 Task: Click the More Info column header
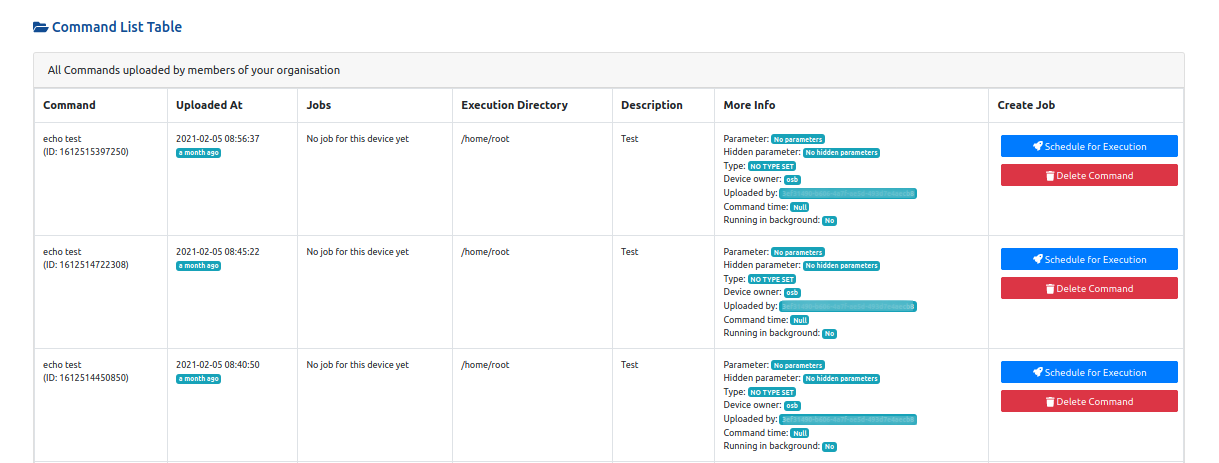(749, 105)
